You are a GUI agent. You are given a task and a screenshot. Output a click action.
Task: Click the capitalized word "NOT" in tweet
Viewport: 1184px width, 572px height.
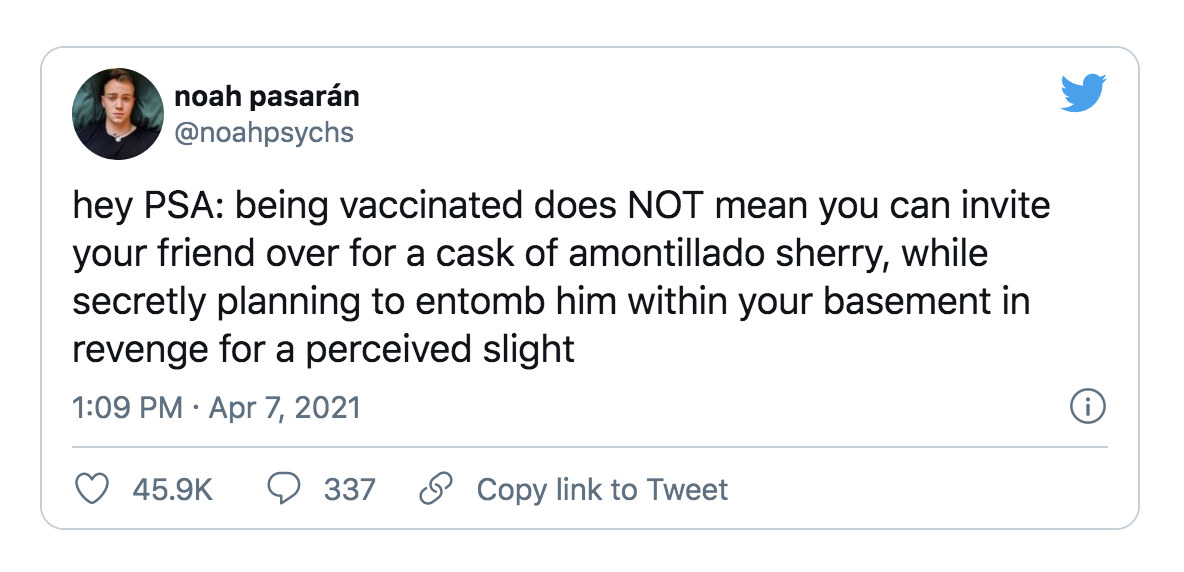[x=665, y=208]
